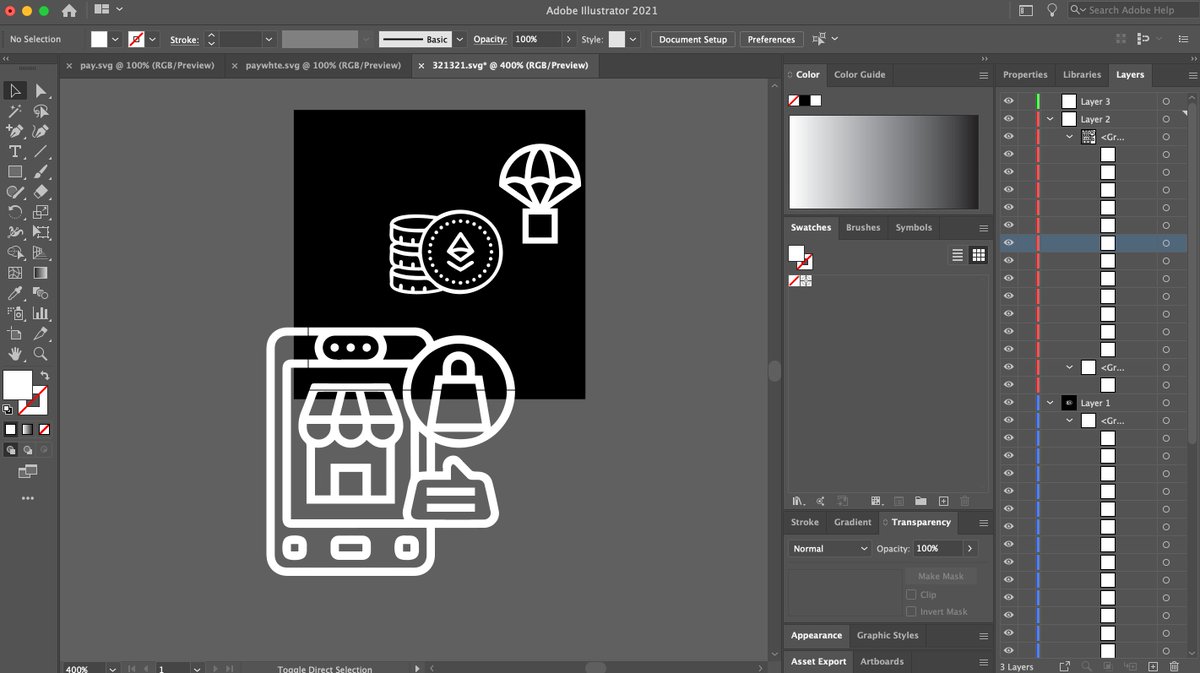
Task: Open the Gradient panel tab
Action: (x=853, y=522)
